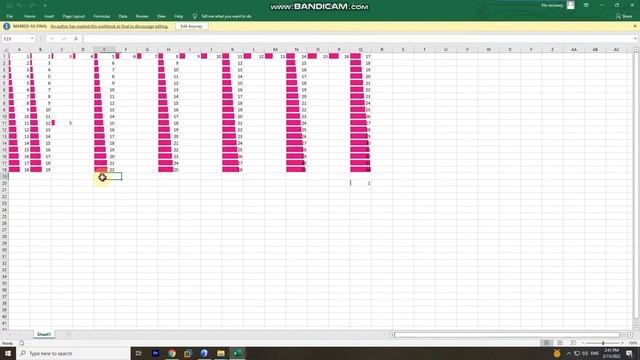
Task: Switch to the Insert ribbon tab
Action: pos(49,16)
